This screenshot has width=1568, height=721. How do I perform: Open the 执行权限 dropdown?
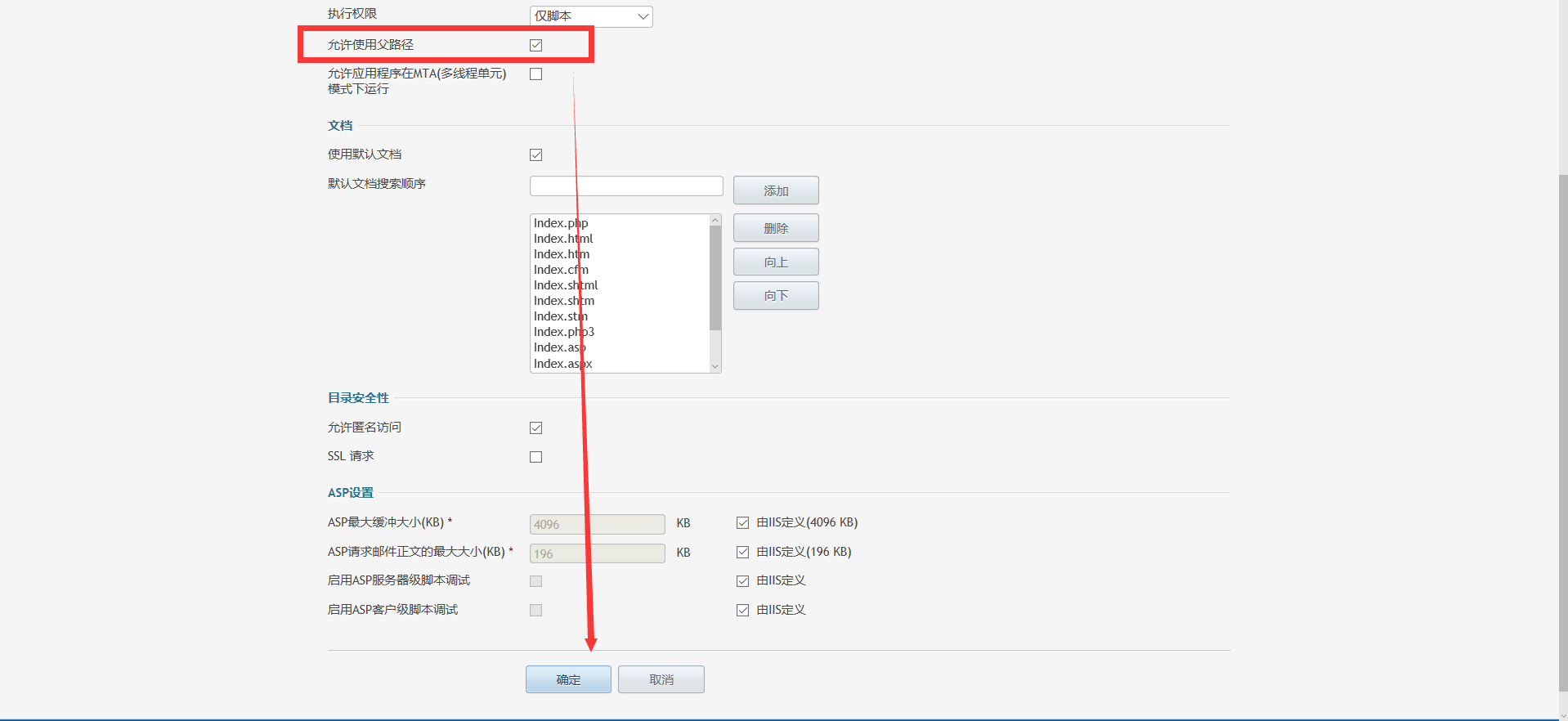pos(590,16)
